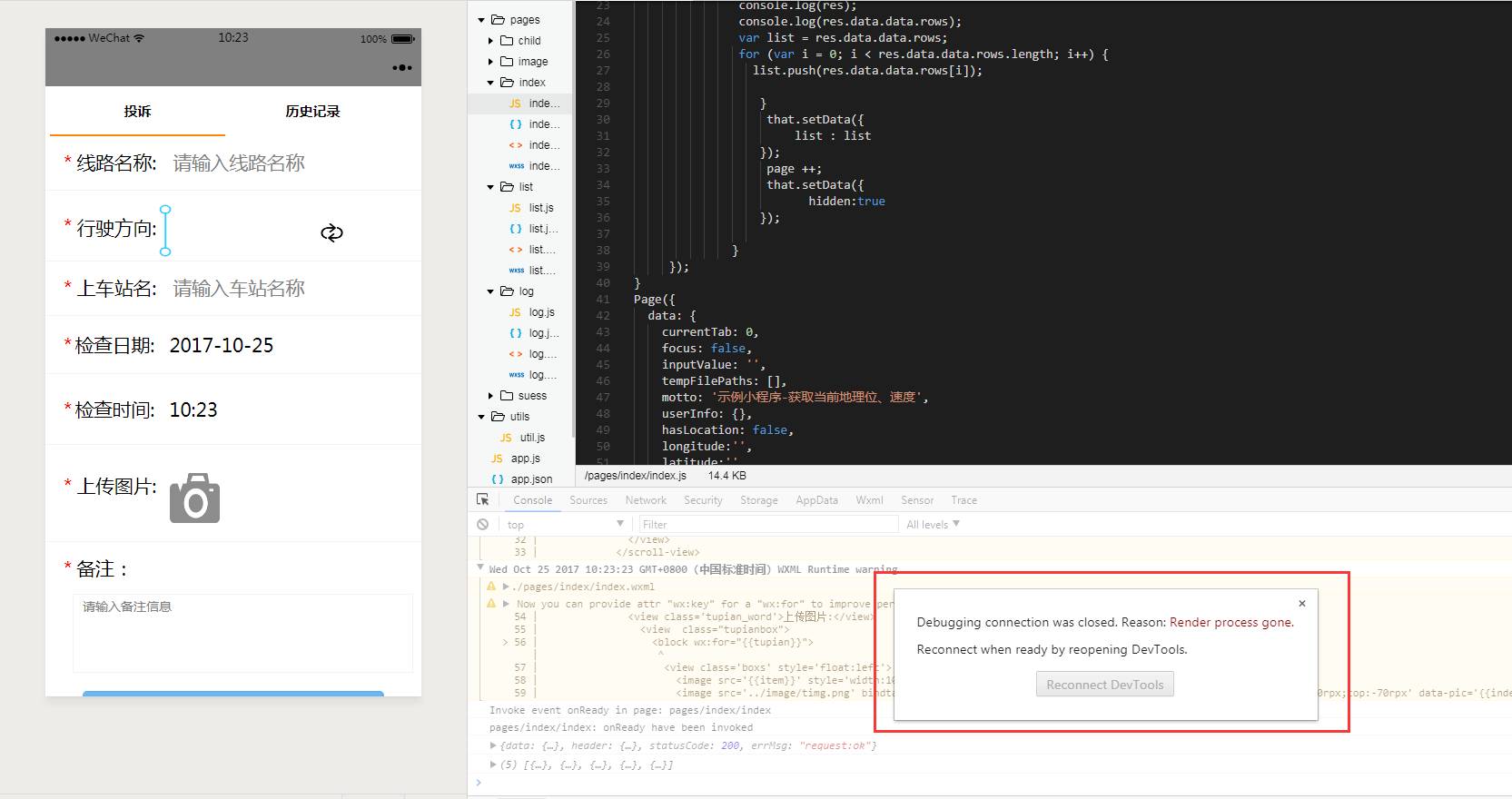This screenshot has height=799, width=1512.
Task: Click the 线路名称 input field
Action: 291,163
